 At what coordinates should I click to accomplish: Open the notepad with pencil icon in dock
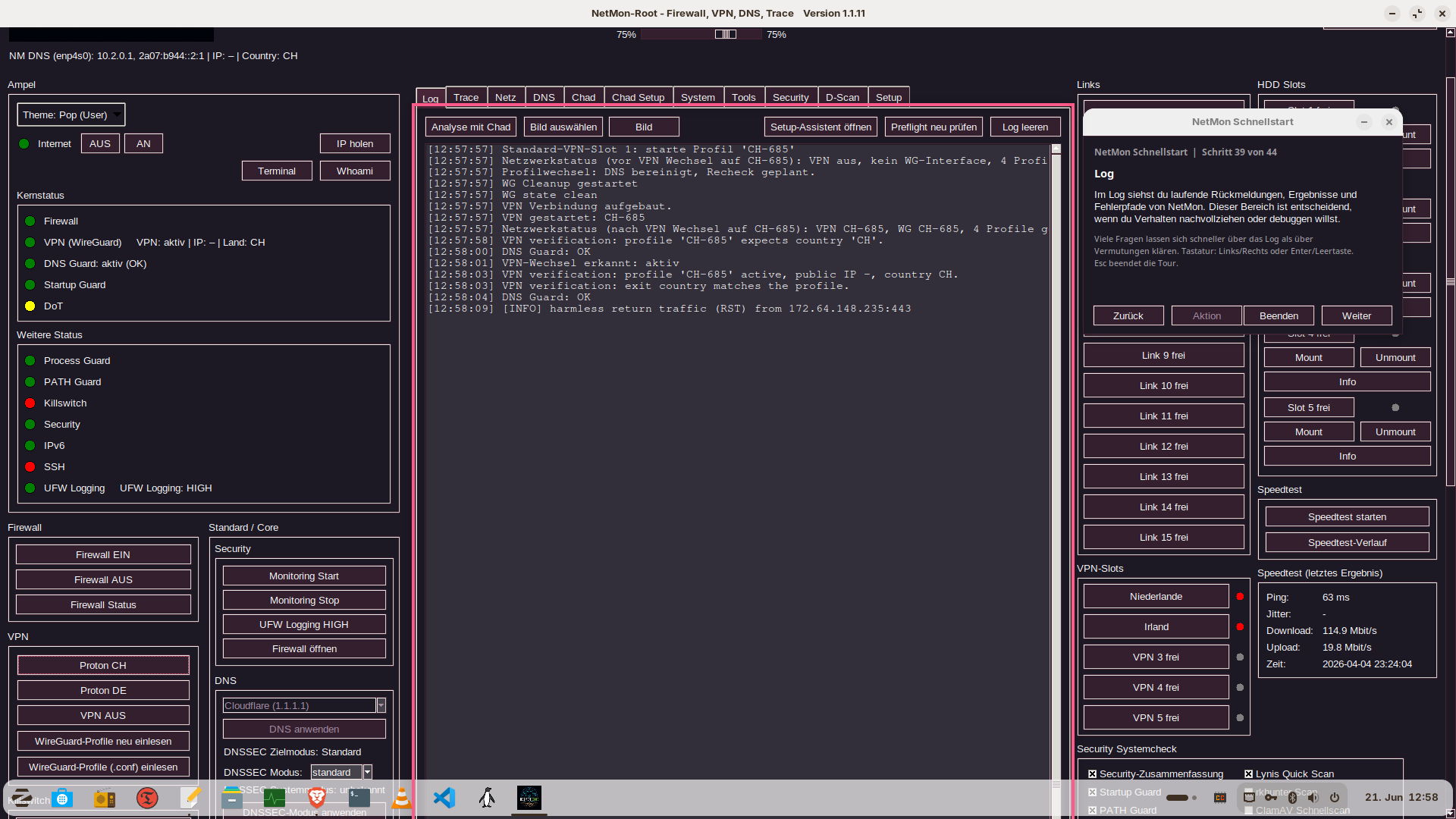[190, 798]
